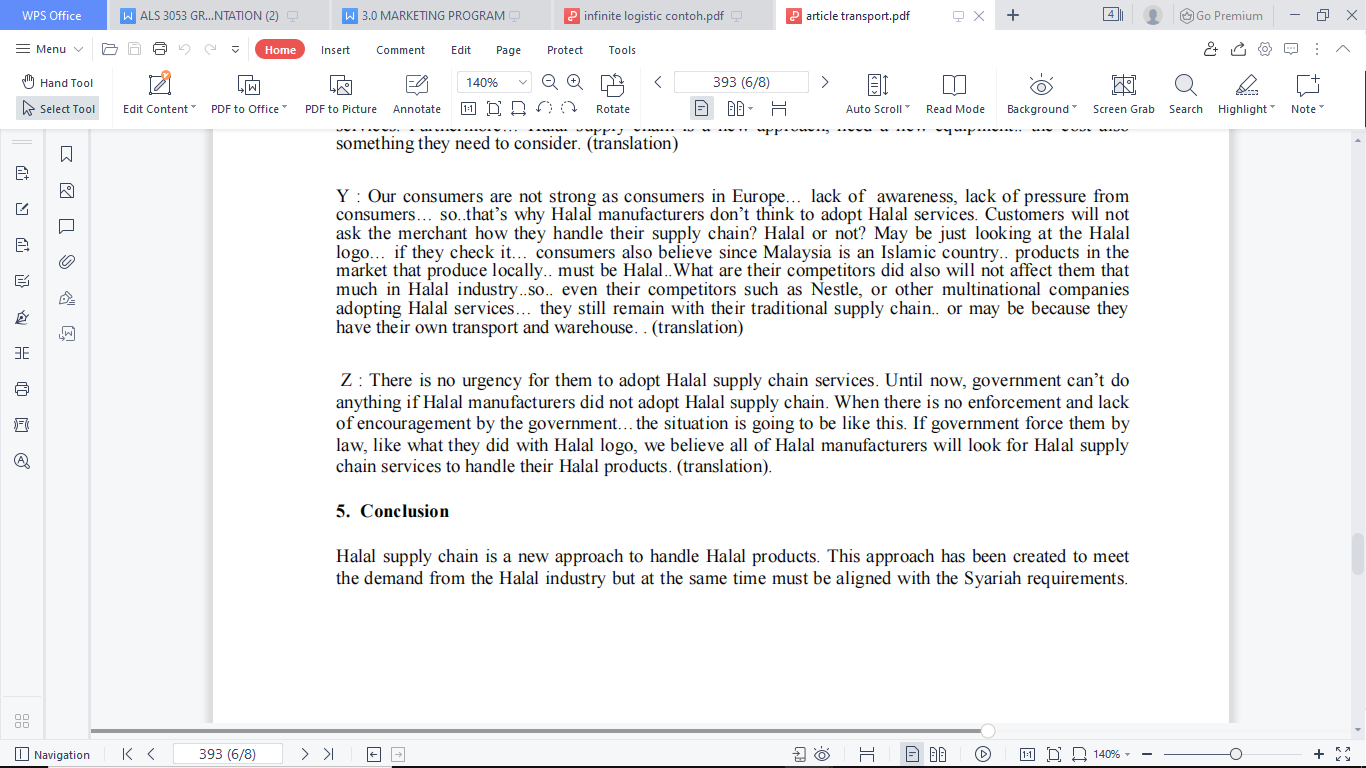Convert using PDF to Picture
Image resolution: width=1366 pixels, height=768 pixels.
[x=341, y=94]
